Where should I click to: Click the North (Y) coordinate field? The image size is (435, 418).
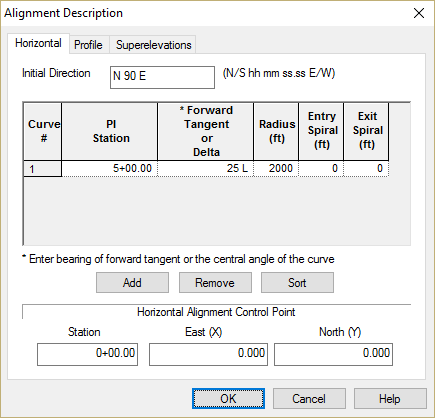coord(333,354)
